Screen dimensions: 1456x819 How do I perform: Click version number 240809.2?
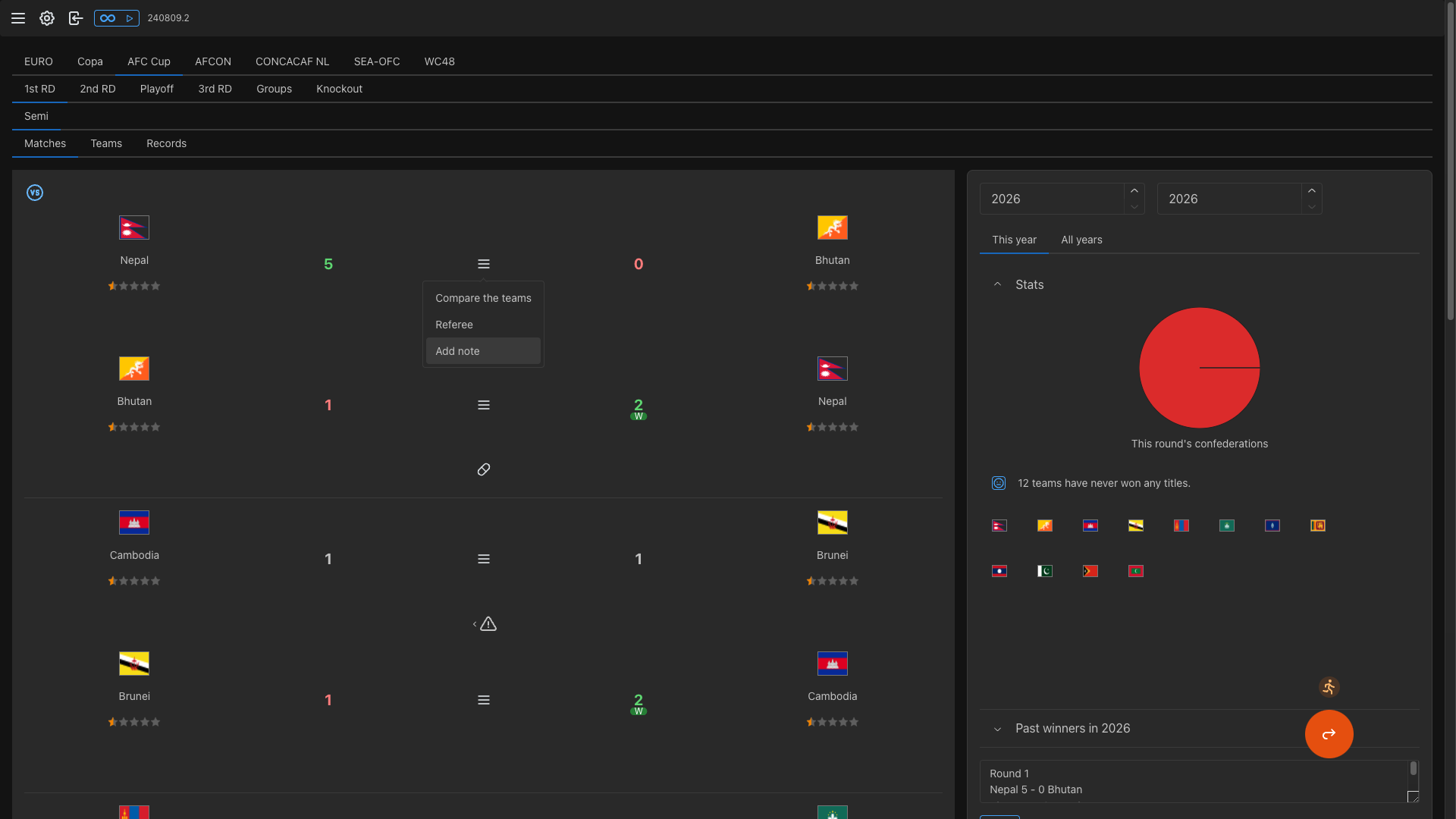pyautogui.click(x=168, y=18)
